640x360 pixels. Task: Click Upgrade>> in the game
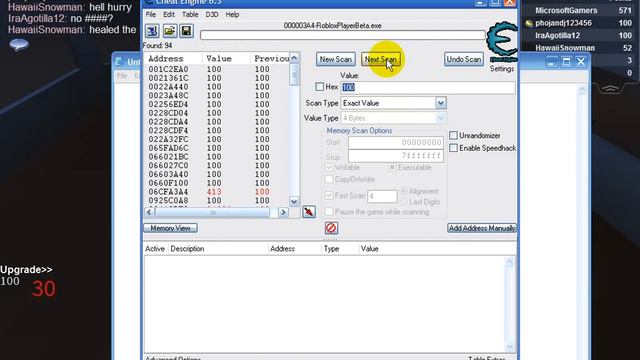pyautogui.click(x=26, y=270)
